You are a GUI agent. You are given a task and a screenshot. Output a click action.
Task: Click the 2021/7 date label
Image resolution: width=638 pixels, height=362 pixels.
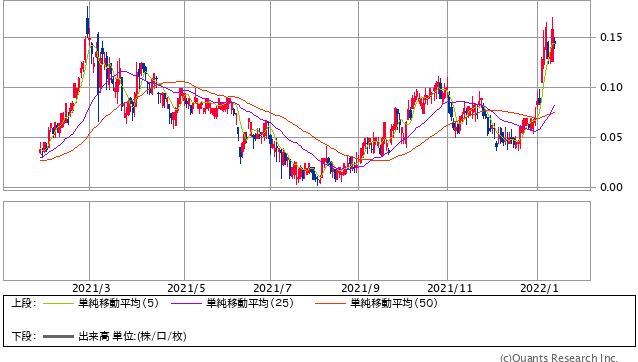point(272,288)
